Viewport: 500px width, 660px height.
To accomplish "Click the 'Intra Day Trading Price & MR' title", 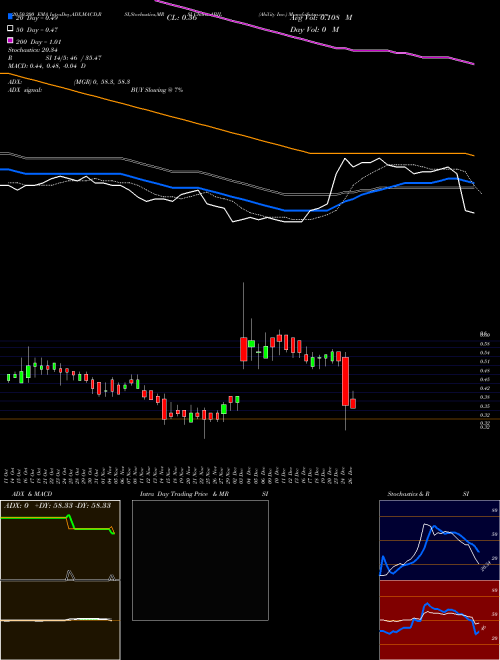I will coord(184,494).
